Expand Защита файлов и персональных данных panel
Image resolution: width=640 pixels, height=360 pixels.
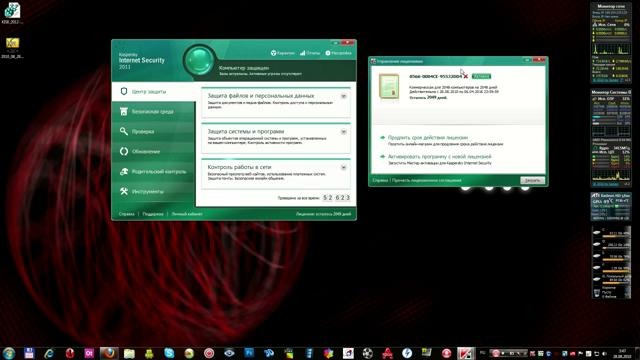(344, 96)
